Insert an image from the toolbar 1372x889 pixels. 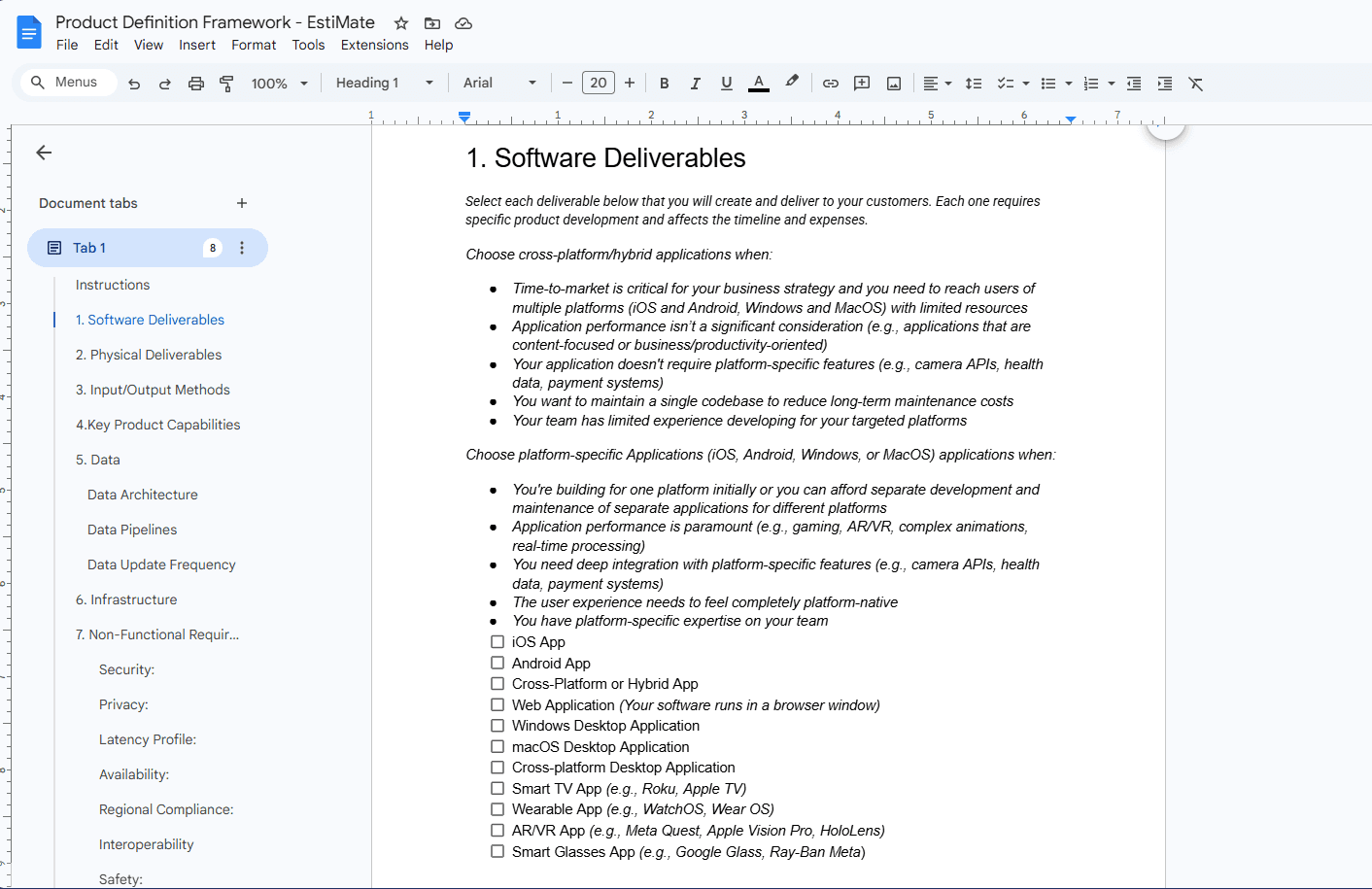coord(894,84)
